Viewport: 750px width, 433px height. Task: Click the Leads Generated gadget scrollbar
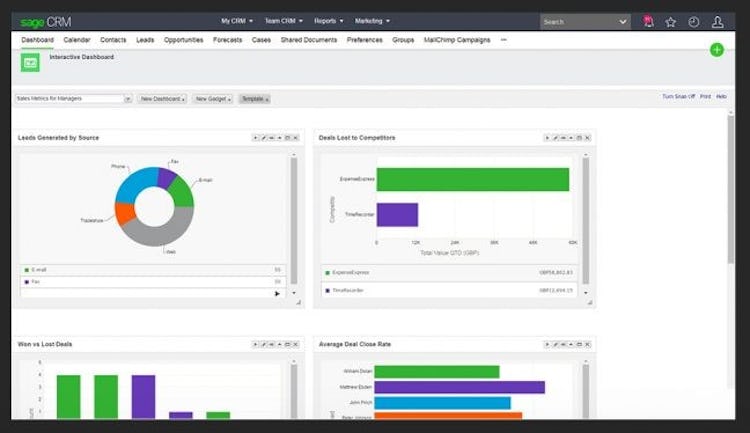click(x=294, y=221)
